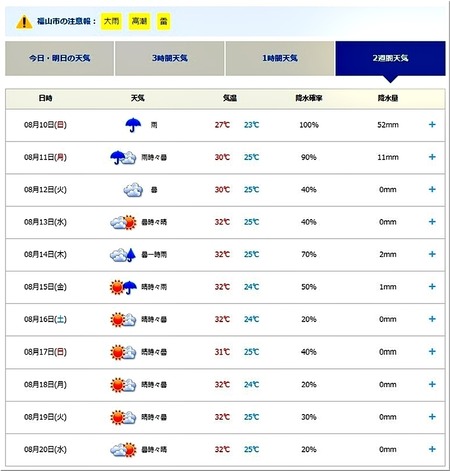Viewport: 450px width, 471px height.
Task: Click the 降水量 column header
Action: (388, 98)
